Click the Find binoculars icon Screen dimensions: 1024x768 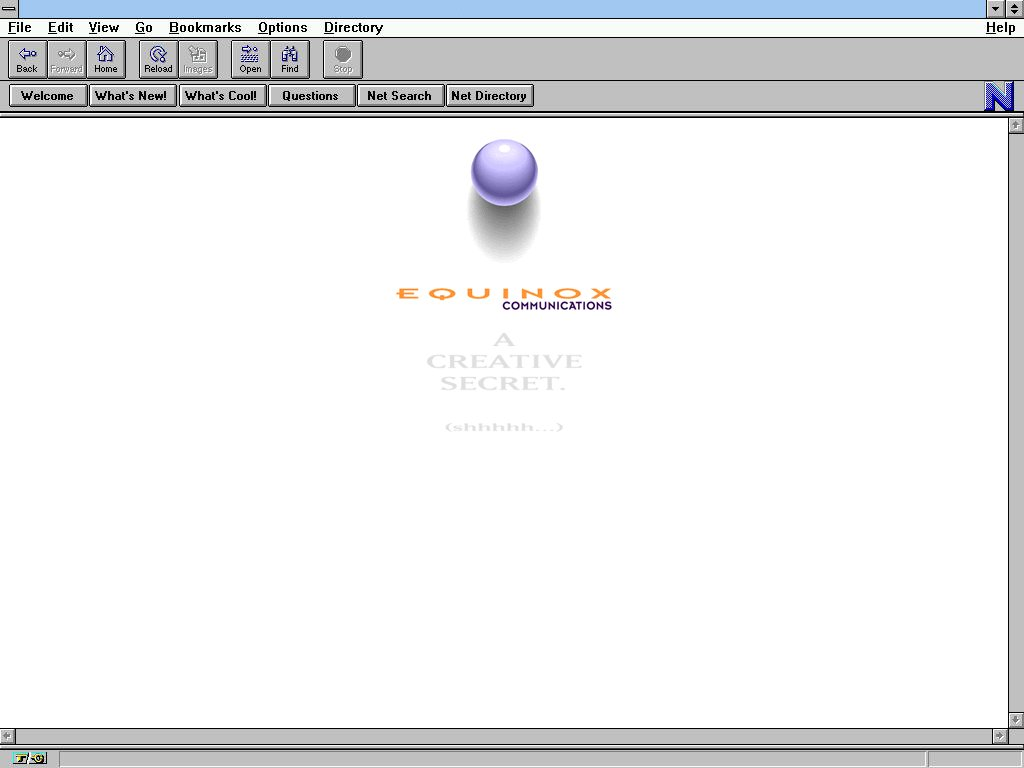tap(290, 59)
